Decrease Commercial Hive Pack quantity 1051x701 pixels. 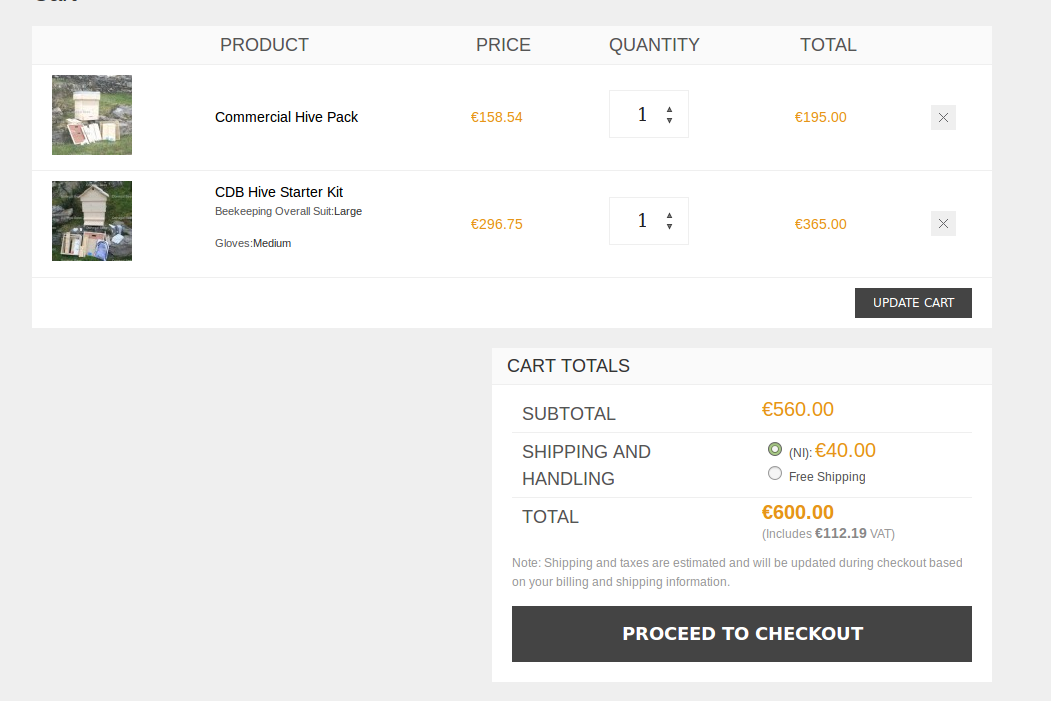669,121
